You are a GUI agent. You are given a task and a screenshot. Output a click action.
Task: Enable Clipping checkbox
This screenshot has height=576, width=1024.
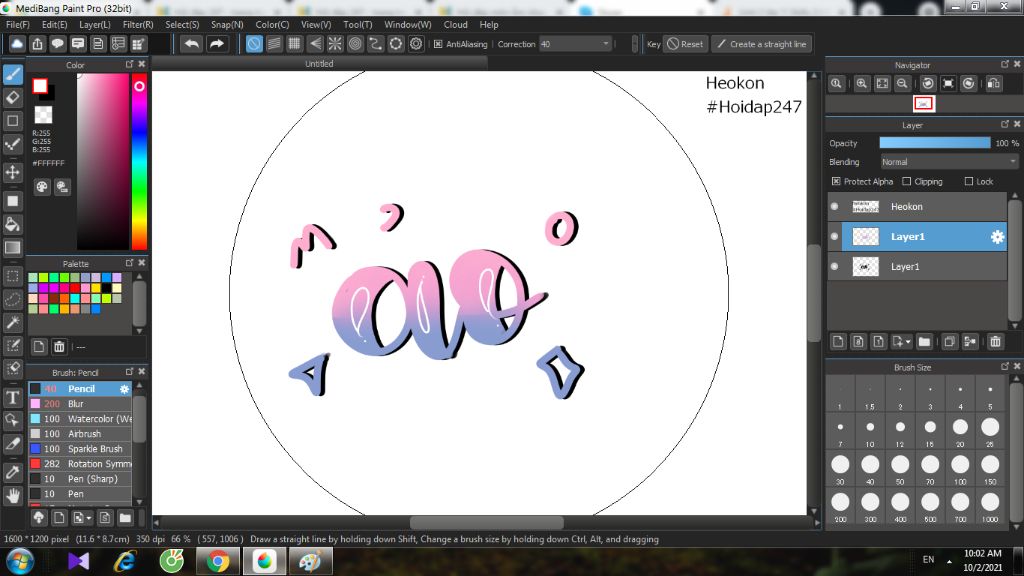(x=906, y=182)
